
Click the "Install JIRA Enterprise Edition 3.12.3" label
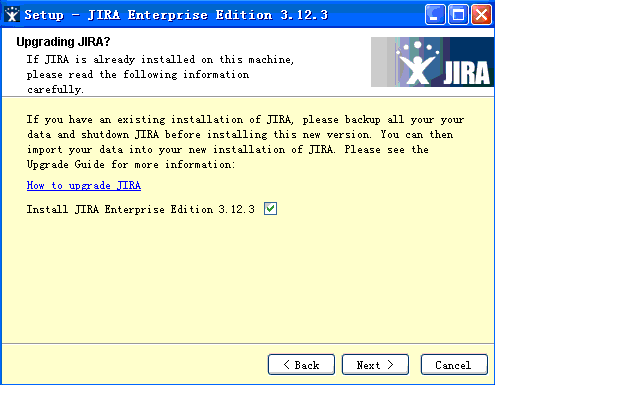coord(140,209)
